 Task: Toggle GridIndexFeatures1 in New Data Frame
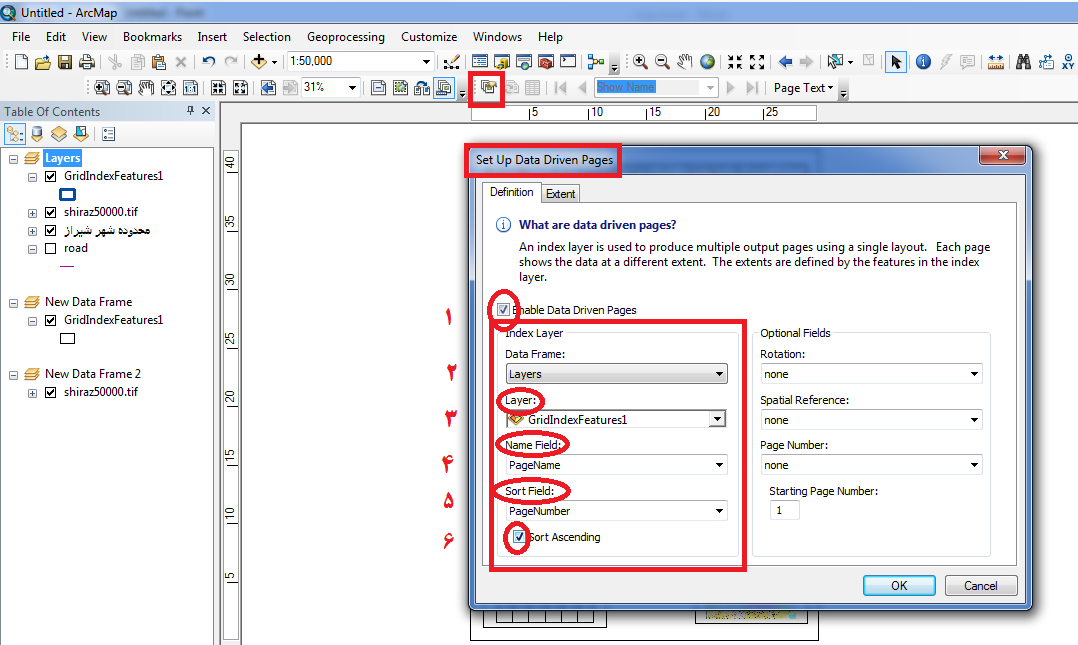50,320
